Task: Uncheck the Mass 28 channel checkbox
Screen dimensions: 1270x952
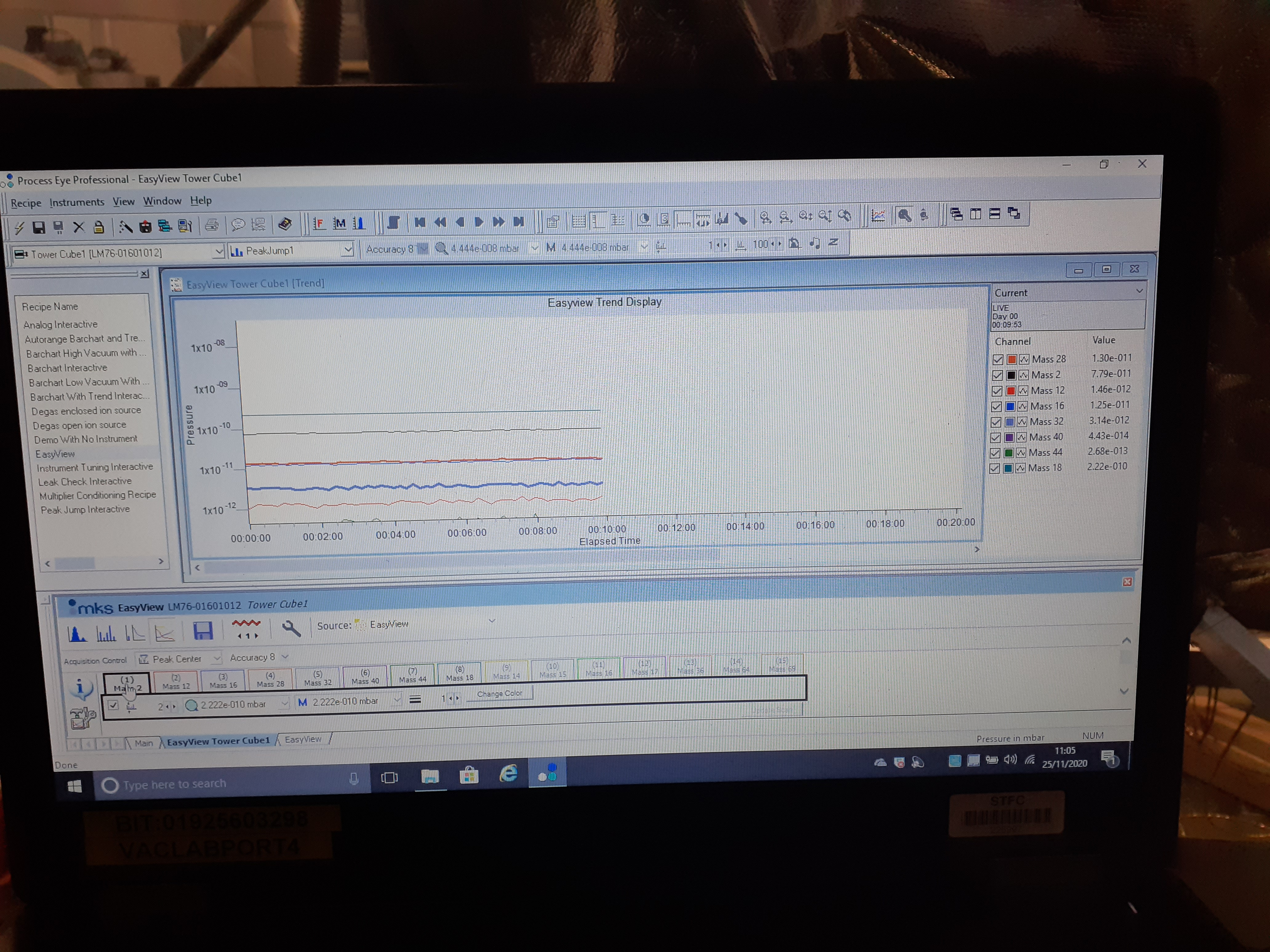Action: coord(998,360)
